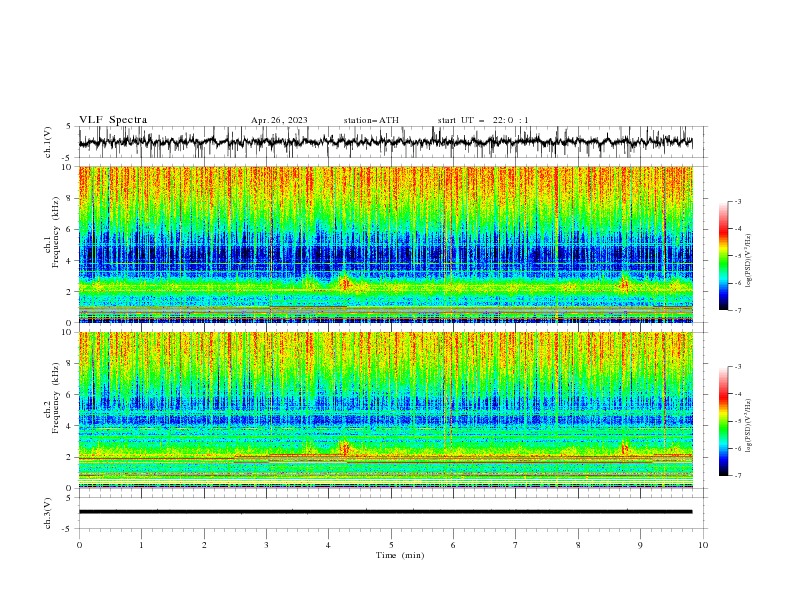Screen dimensions: 792x612
Task: Click the 'ch.1(V)' waveform axis label
Action: 48,142
